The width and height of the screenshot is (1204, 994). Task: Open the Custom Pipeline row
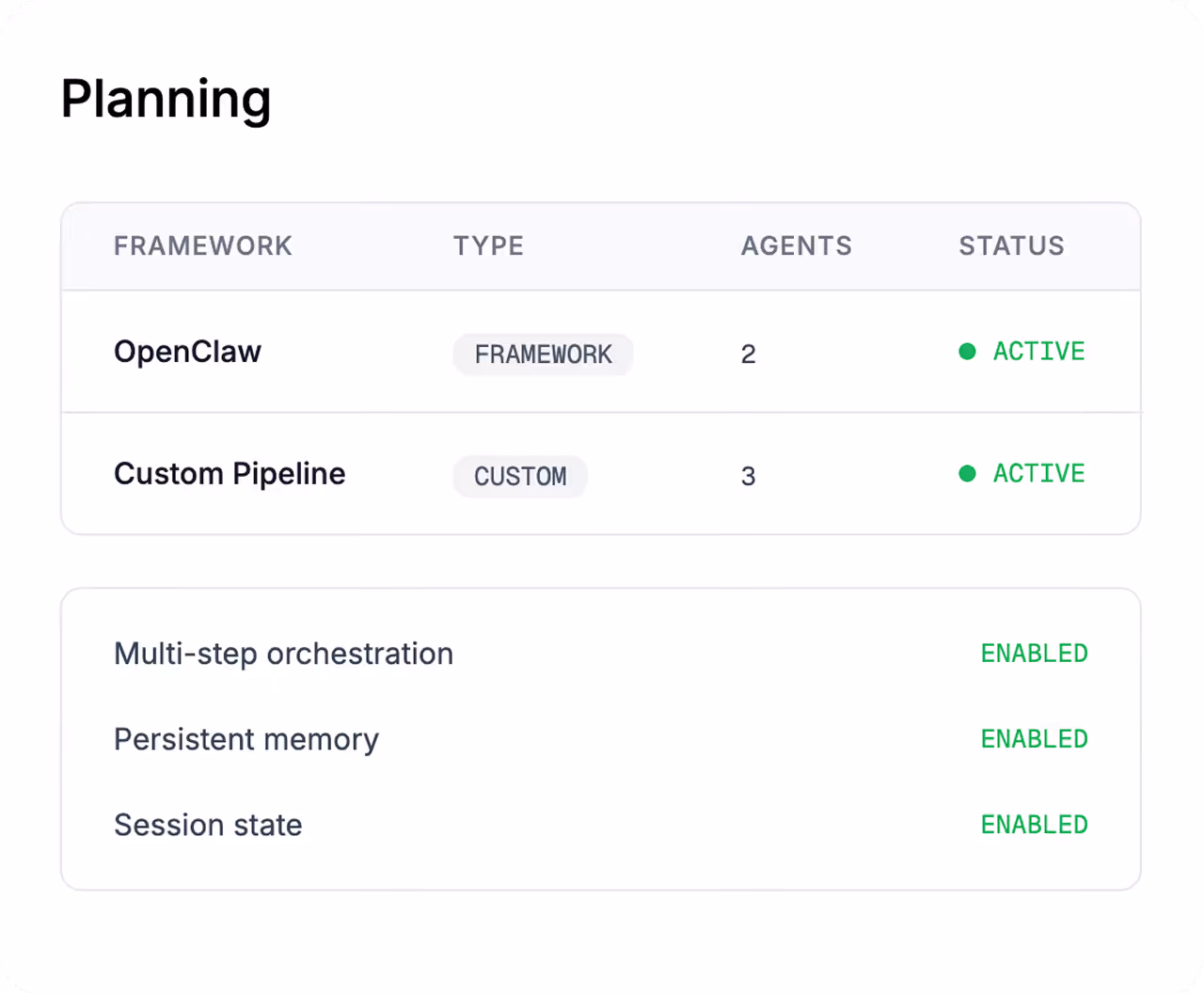[x=230, y=474]
